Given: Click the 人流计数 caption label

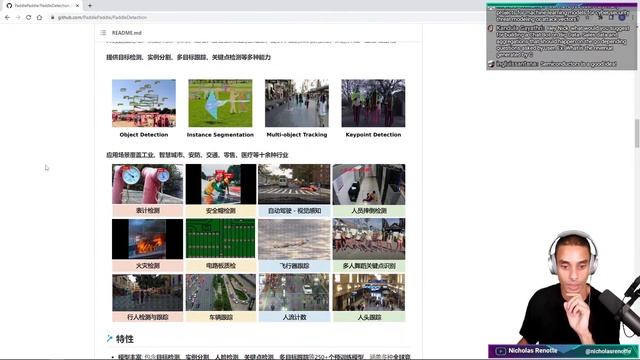Looking at the screenshot, I should pos(294,317).
